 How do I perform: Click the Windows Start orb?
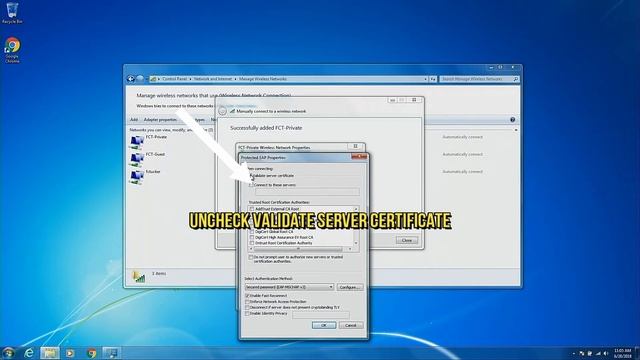pos(8,353)
